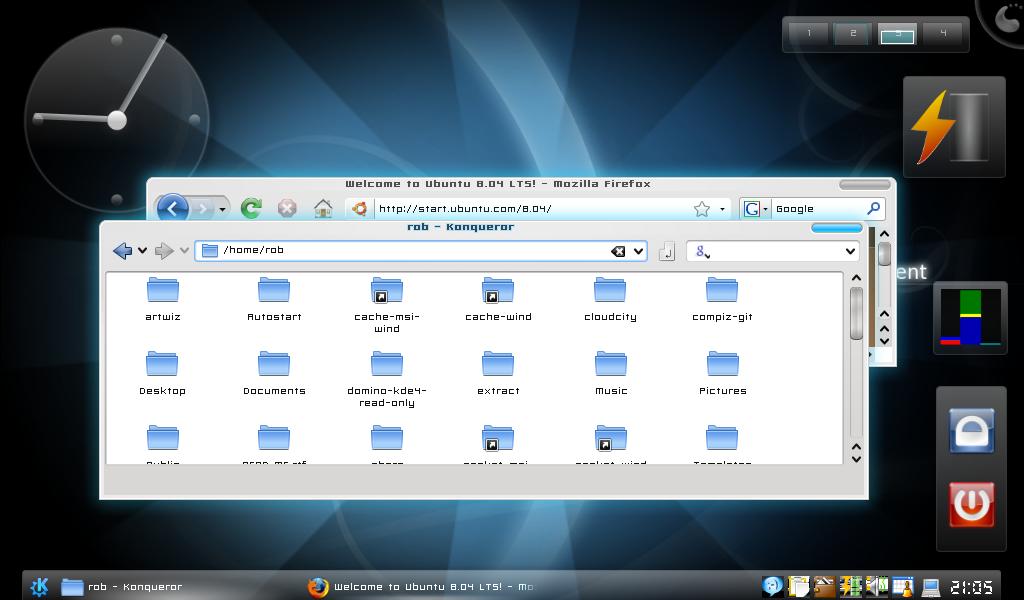
Task: Select the cache-msi-wind linked folder
Action: click(387, 305)
